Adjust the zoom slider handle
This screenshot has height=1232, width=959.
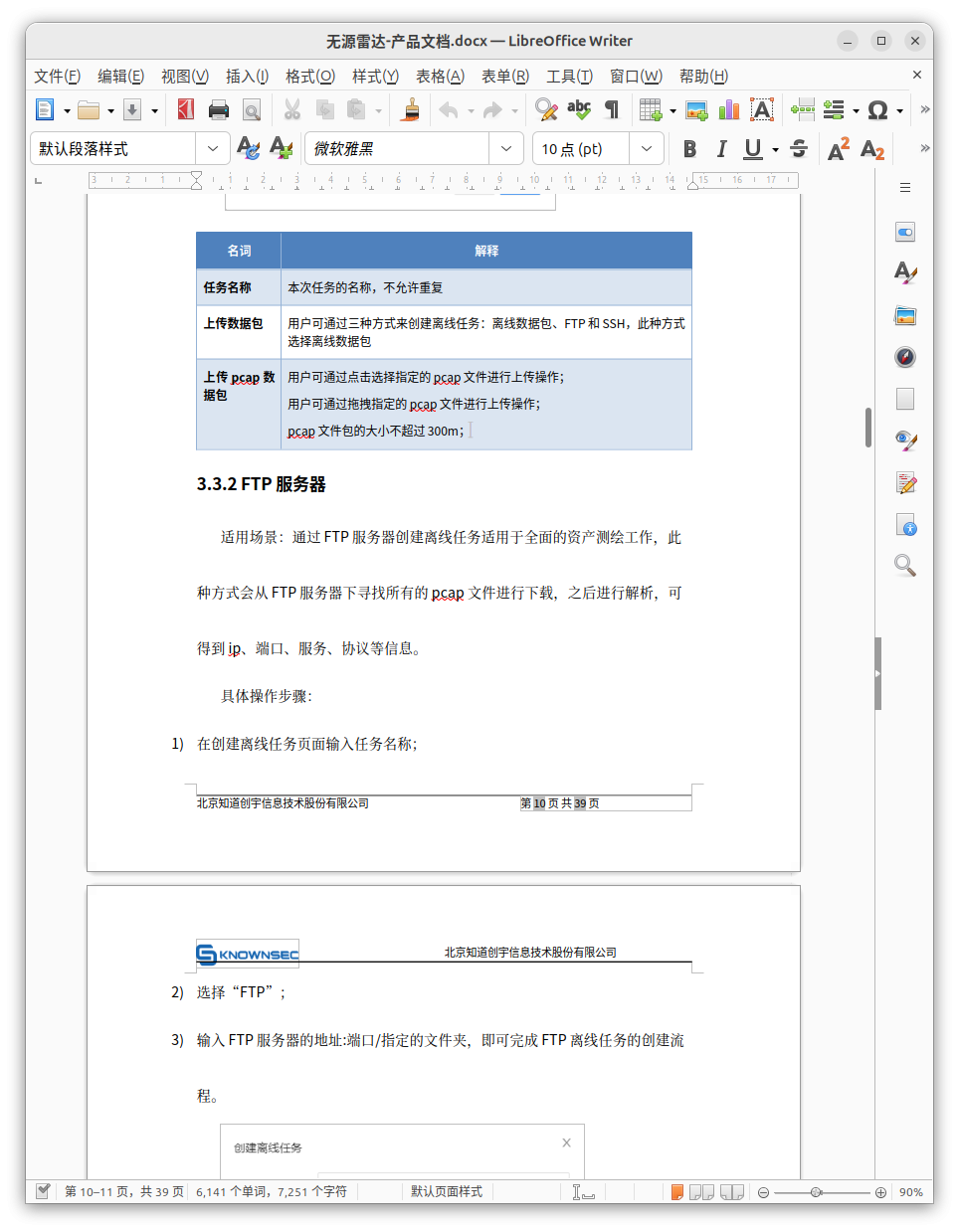[x=816, y=1191]
